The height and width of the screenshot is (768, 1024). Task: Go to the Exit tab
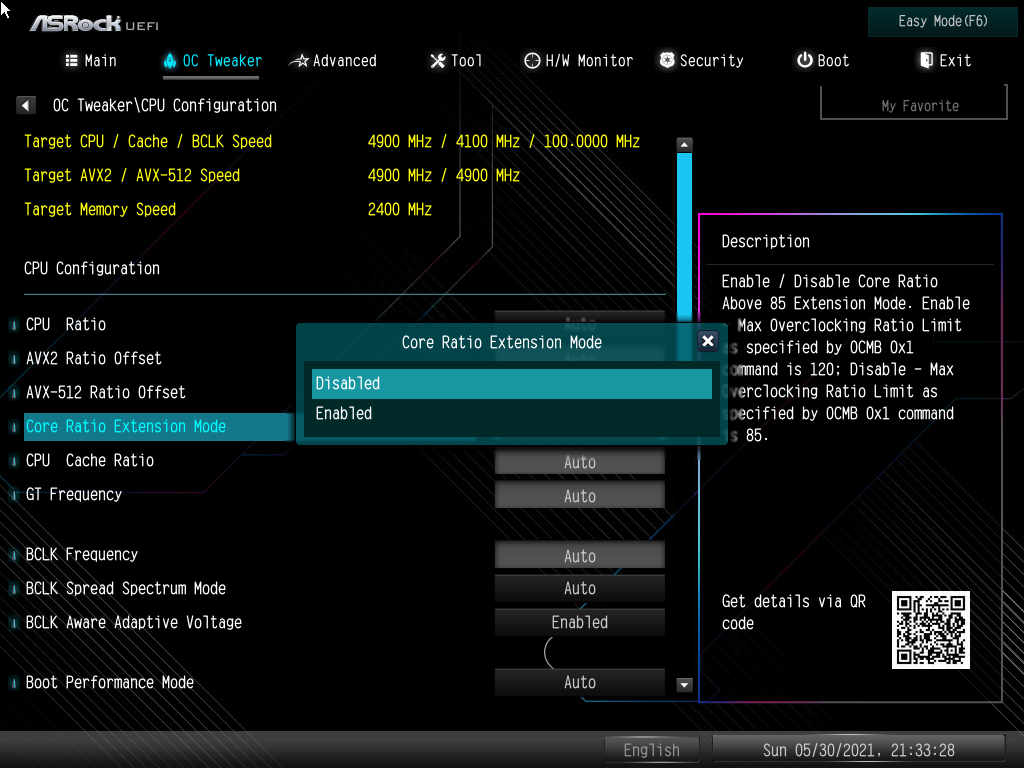coord(945,61)
